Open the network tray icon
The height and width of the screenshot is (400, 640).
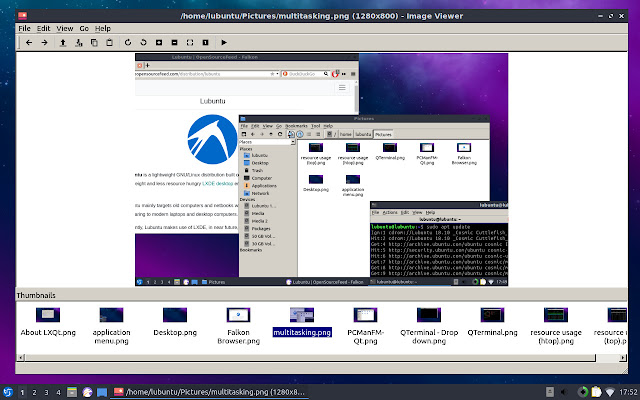[610, 392]
